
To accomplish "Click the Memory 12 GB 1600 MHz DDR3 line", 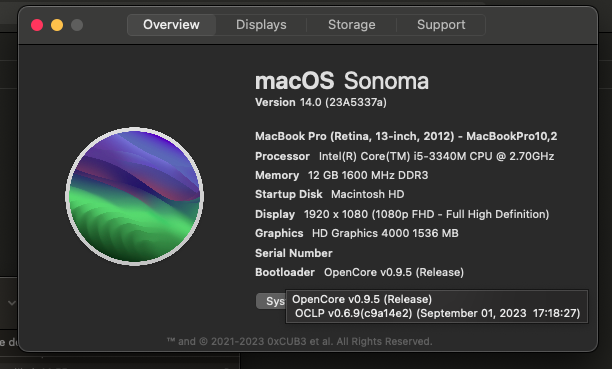I will [342, 175].
